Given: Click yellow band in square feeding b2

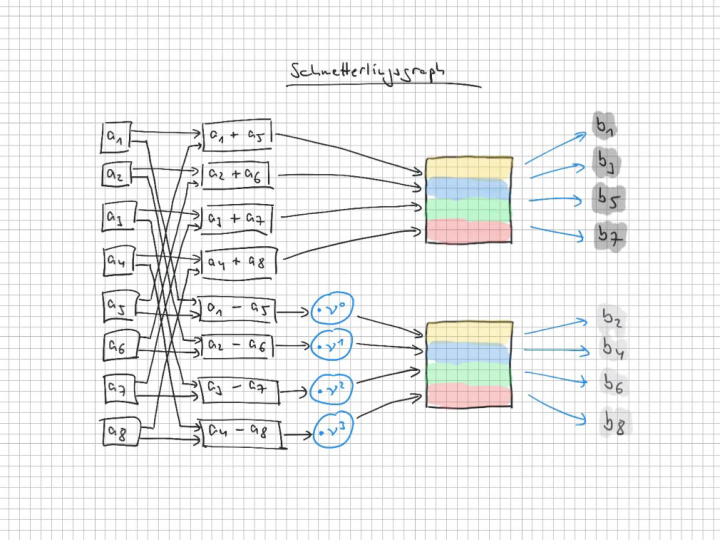Looking at the screenshot, I should [x=469, y=333].
